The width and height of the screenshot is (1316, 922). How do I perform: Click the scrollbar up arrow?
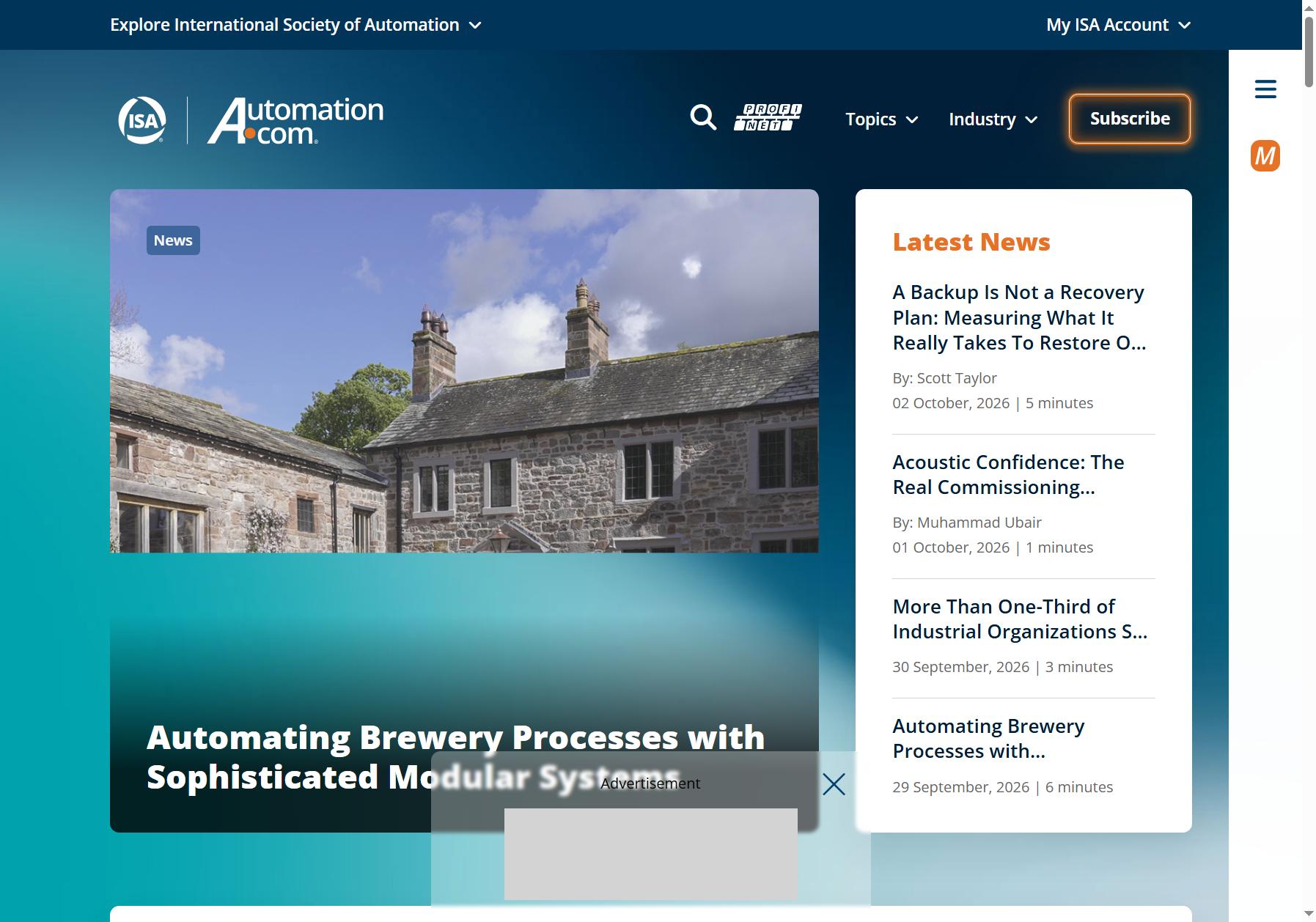[x=1309, y=7]
